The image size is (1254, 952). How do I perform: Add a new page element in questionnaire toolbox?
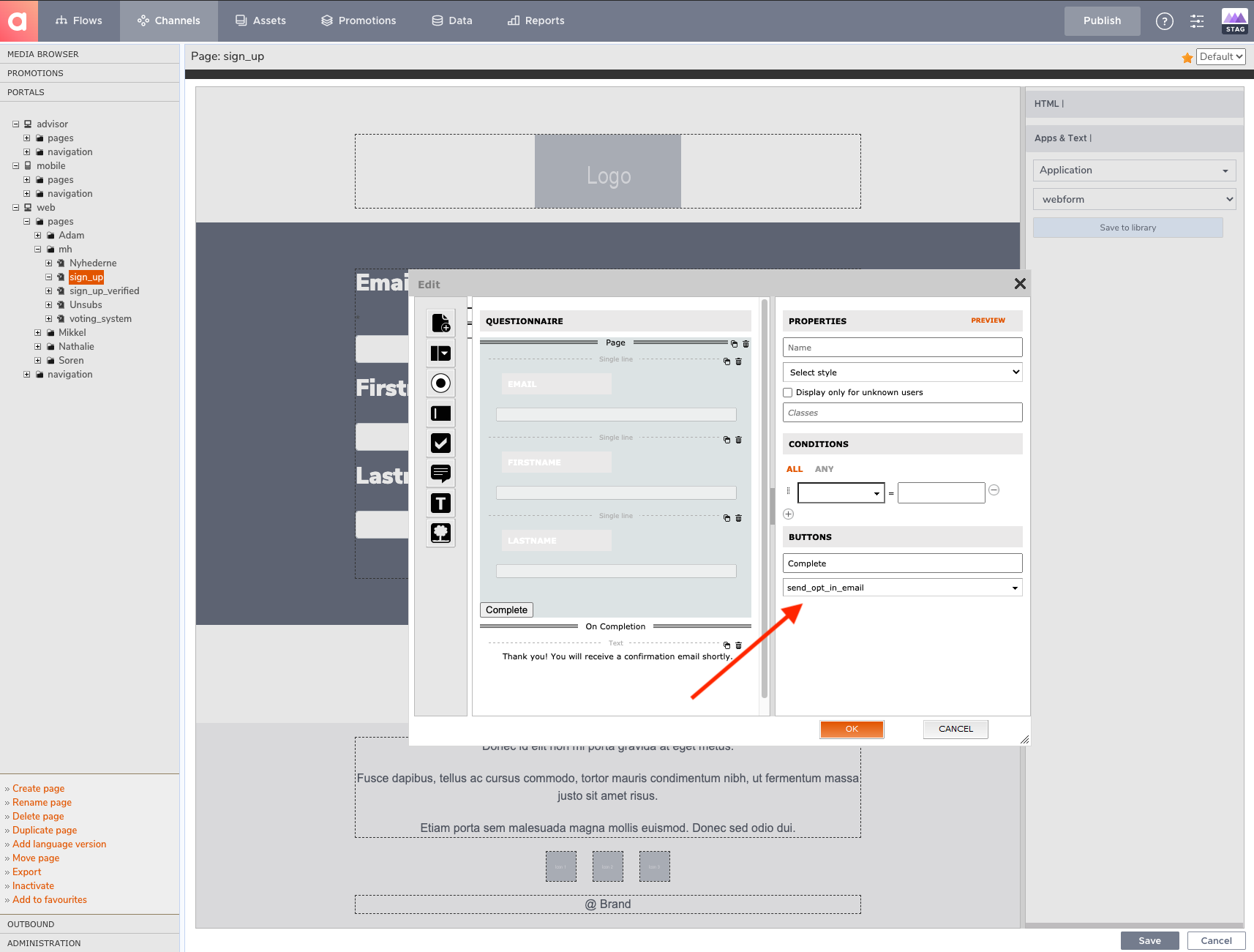(441, 323)
